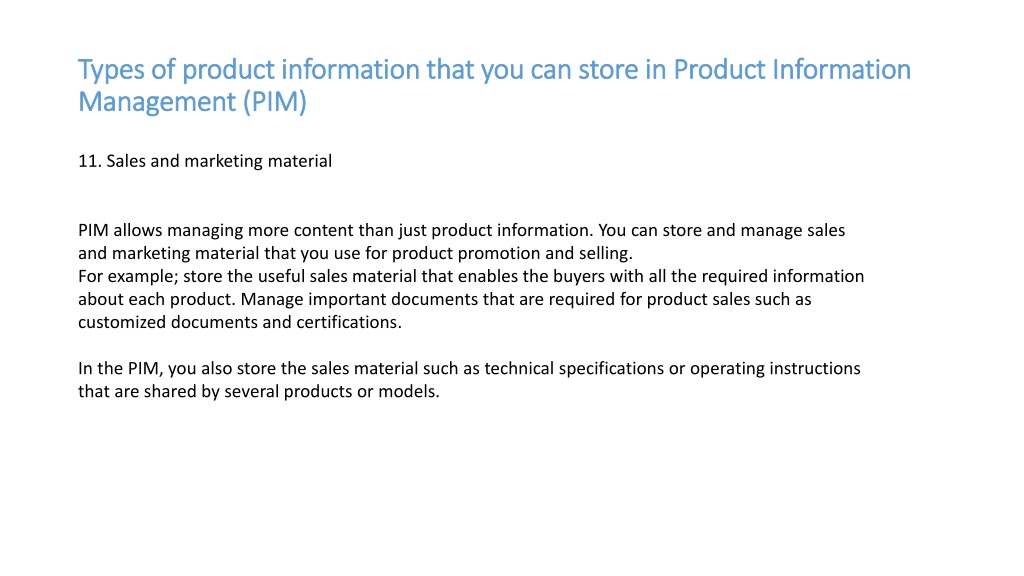Click the line starting 'about each product.'
1024x576 pixels.
[x=445, y=299]
